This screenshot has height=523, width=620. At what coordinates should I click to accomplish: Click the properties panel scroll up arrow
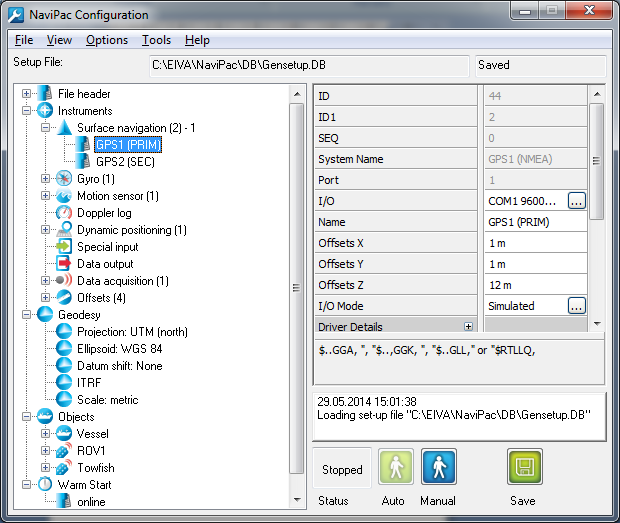tap(597, 94)
